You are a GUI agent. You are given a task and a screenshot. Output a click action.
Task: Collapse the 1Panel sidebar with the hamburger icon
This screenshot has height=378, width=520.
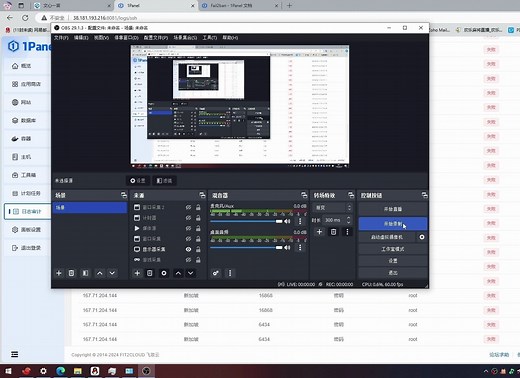click(x=14, y=354)
